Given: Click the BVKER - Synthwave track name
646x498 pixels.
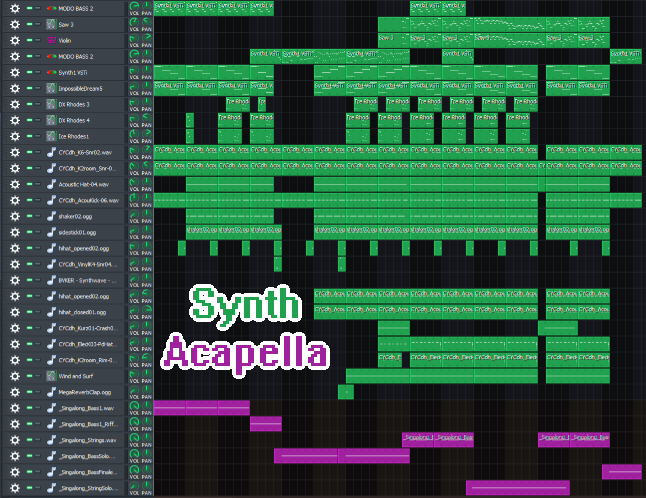Looking at the screenshot, I should (87, 280).
